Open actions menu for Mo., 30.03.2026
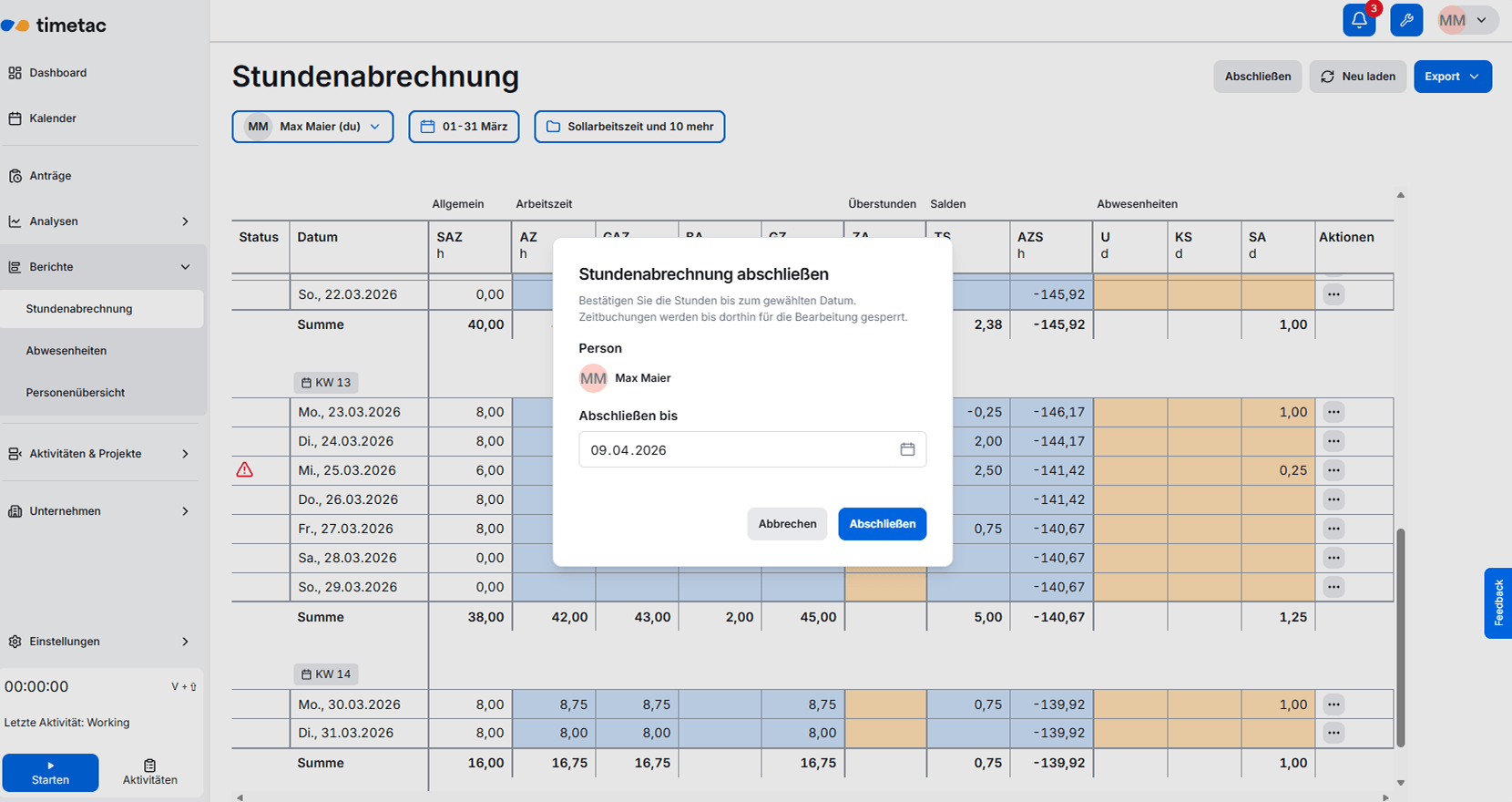The height and width of the screenshot is (802, 1512). click(x=1333, y=704)
